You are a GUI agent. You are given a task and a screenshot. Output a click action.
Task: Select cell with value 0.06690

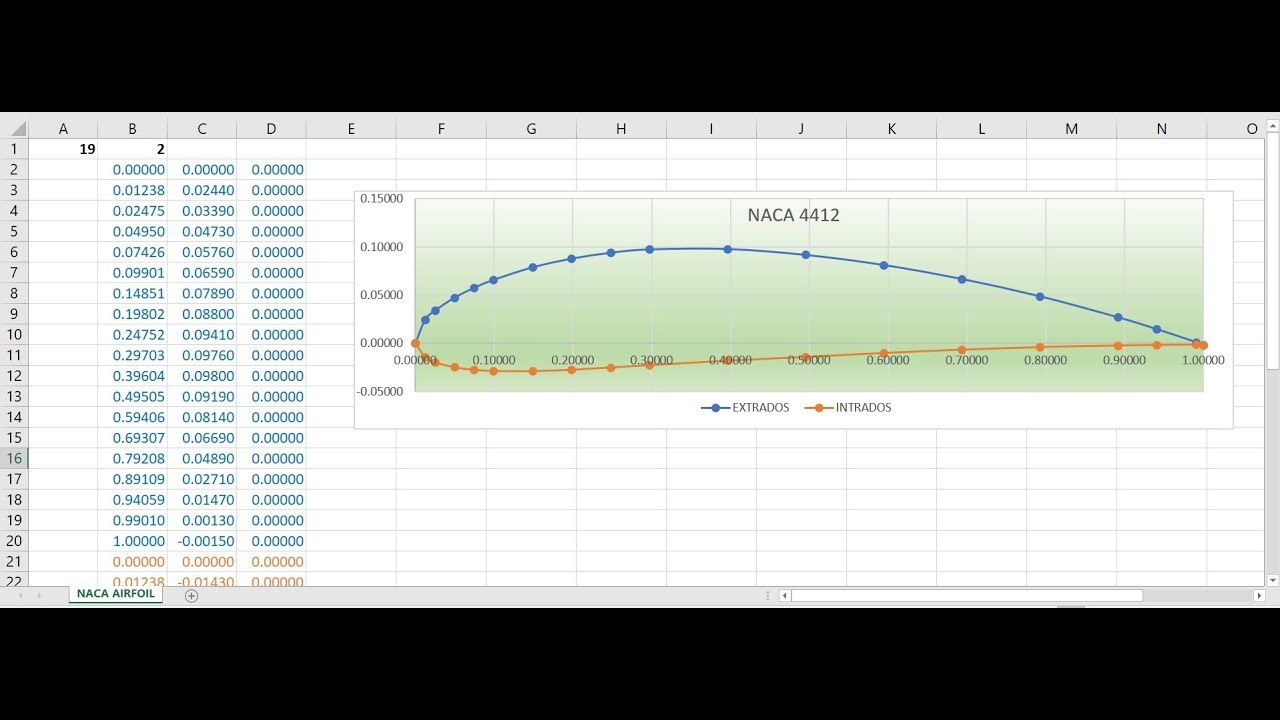tap(202, 438)
